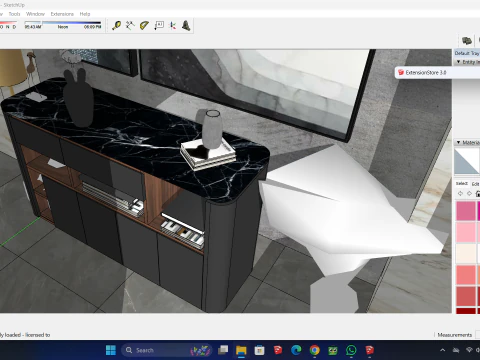The height and width of the screenshot is (360, 480).
Task: Open the Help menu
Action: 85,14
